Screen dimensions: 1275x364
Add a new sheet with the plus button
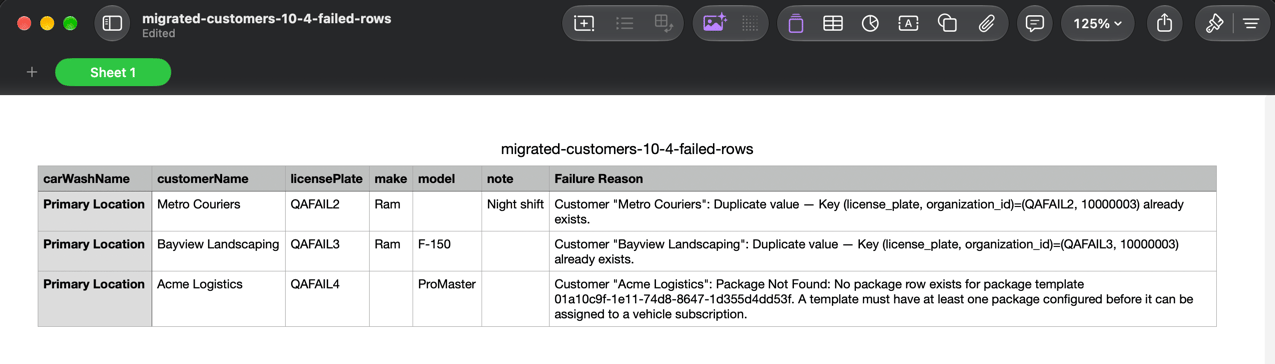click(x=32, y=72)
